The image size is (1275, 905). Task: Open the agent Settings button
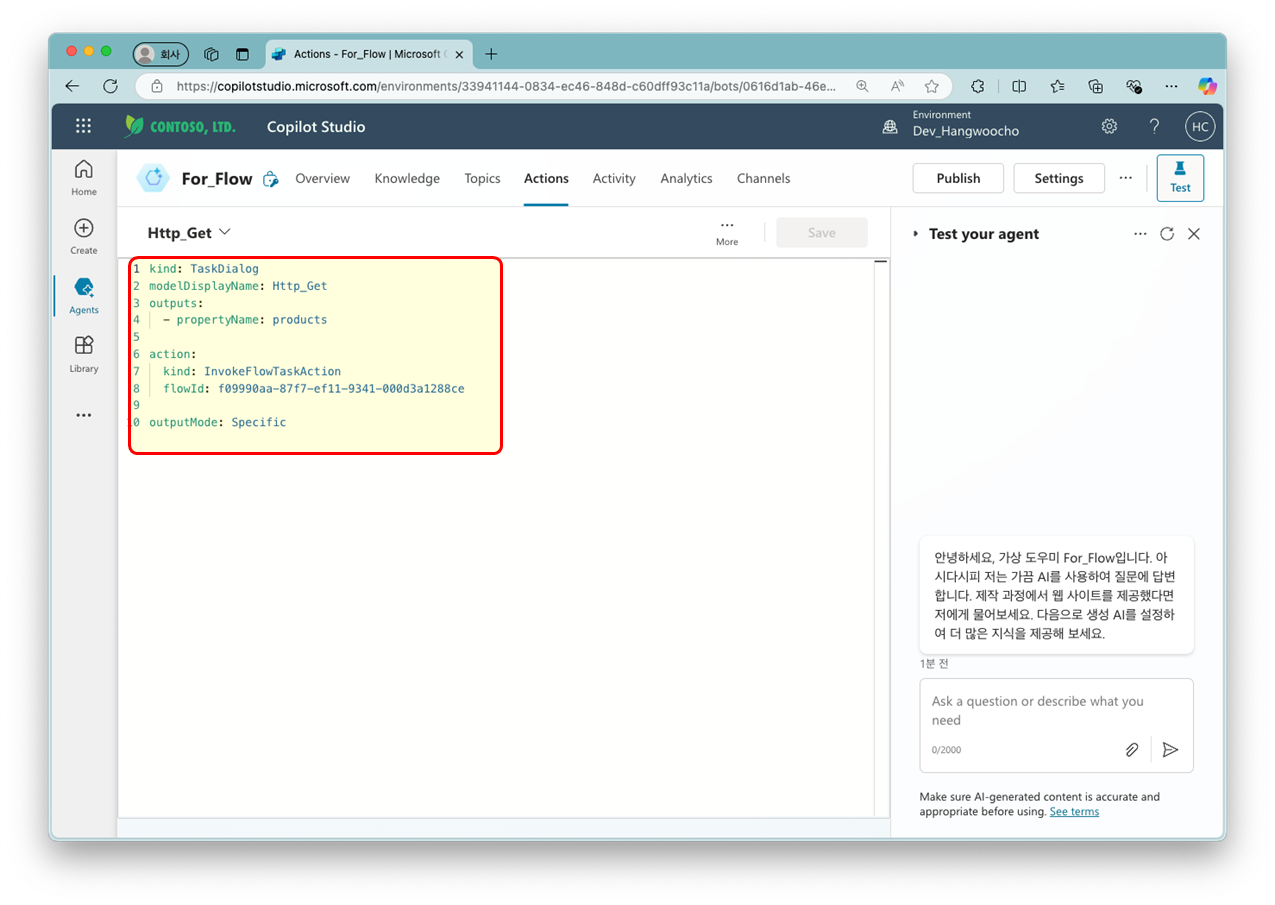(x=1059, y=178)
